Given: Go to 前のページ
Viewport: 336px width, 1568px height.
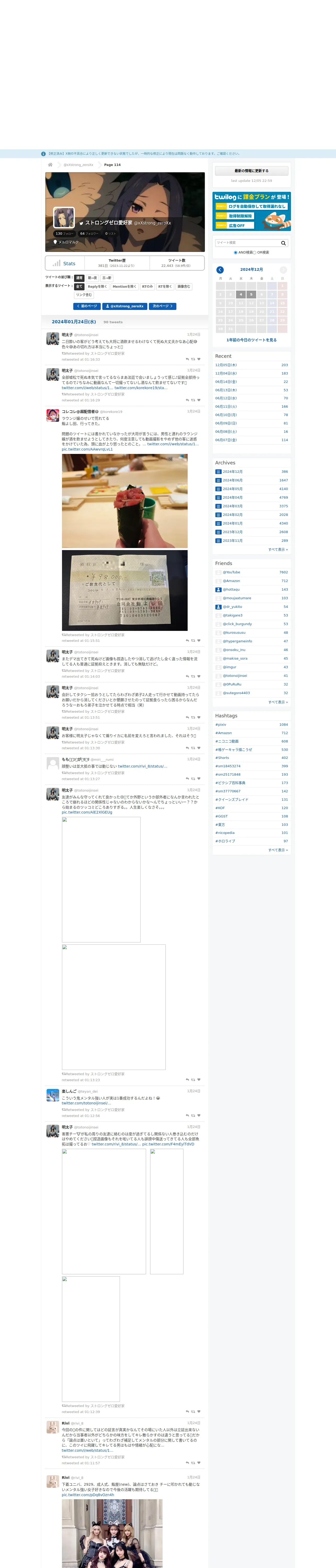Looking at the screenshot, I should tap(87, 306).
